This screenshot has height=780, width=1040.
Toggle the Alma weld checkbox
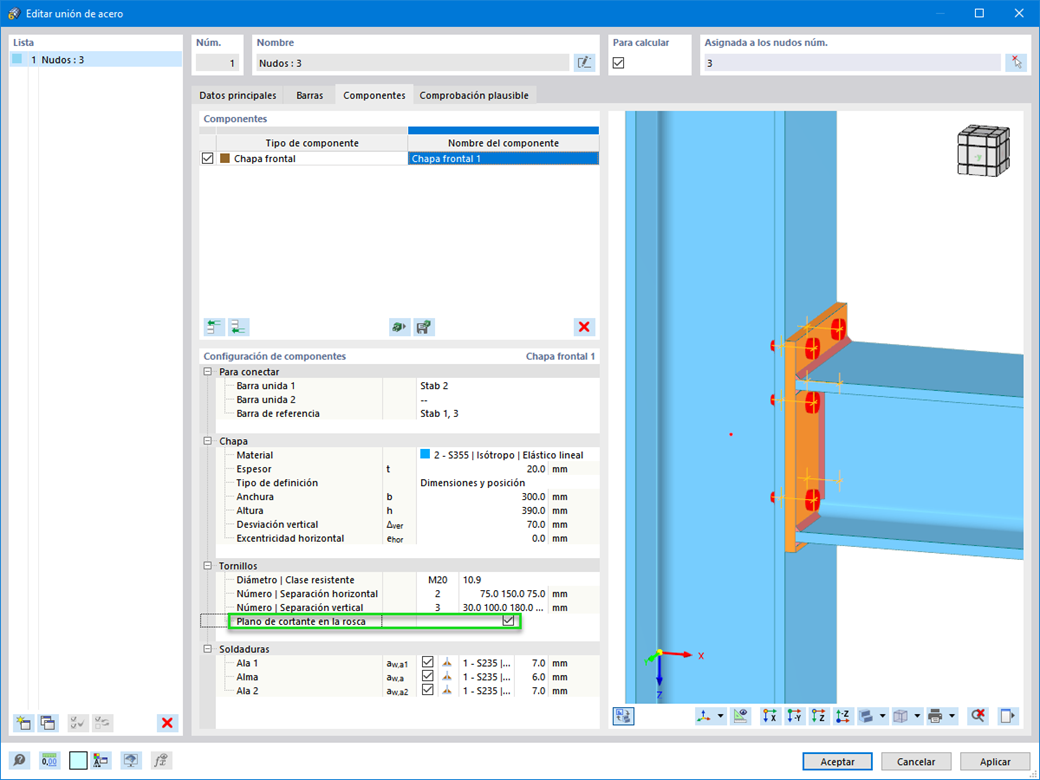click(428, 677)
